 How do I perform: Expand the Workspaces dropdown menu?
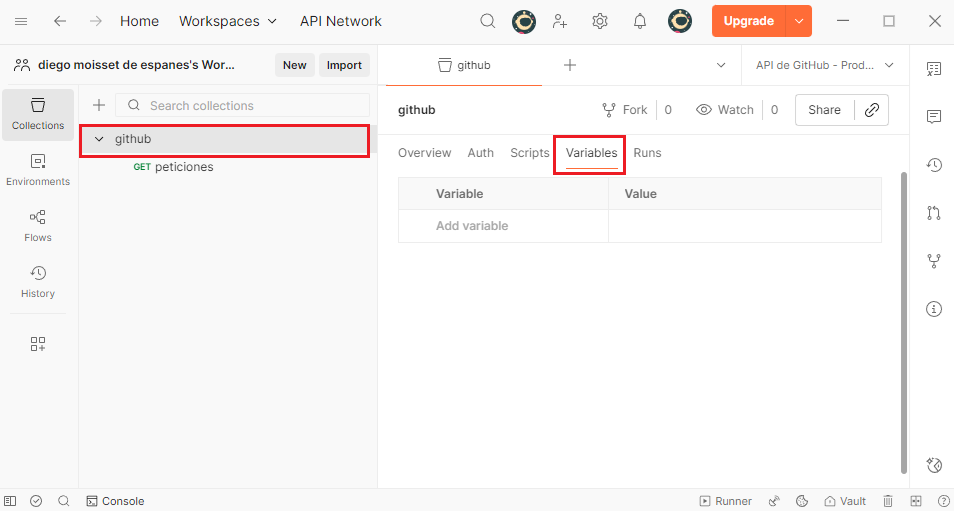(x=228, y=21)
